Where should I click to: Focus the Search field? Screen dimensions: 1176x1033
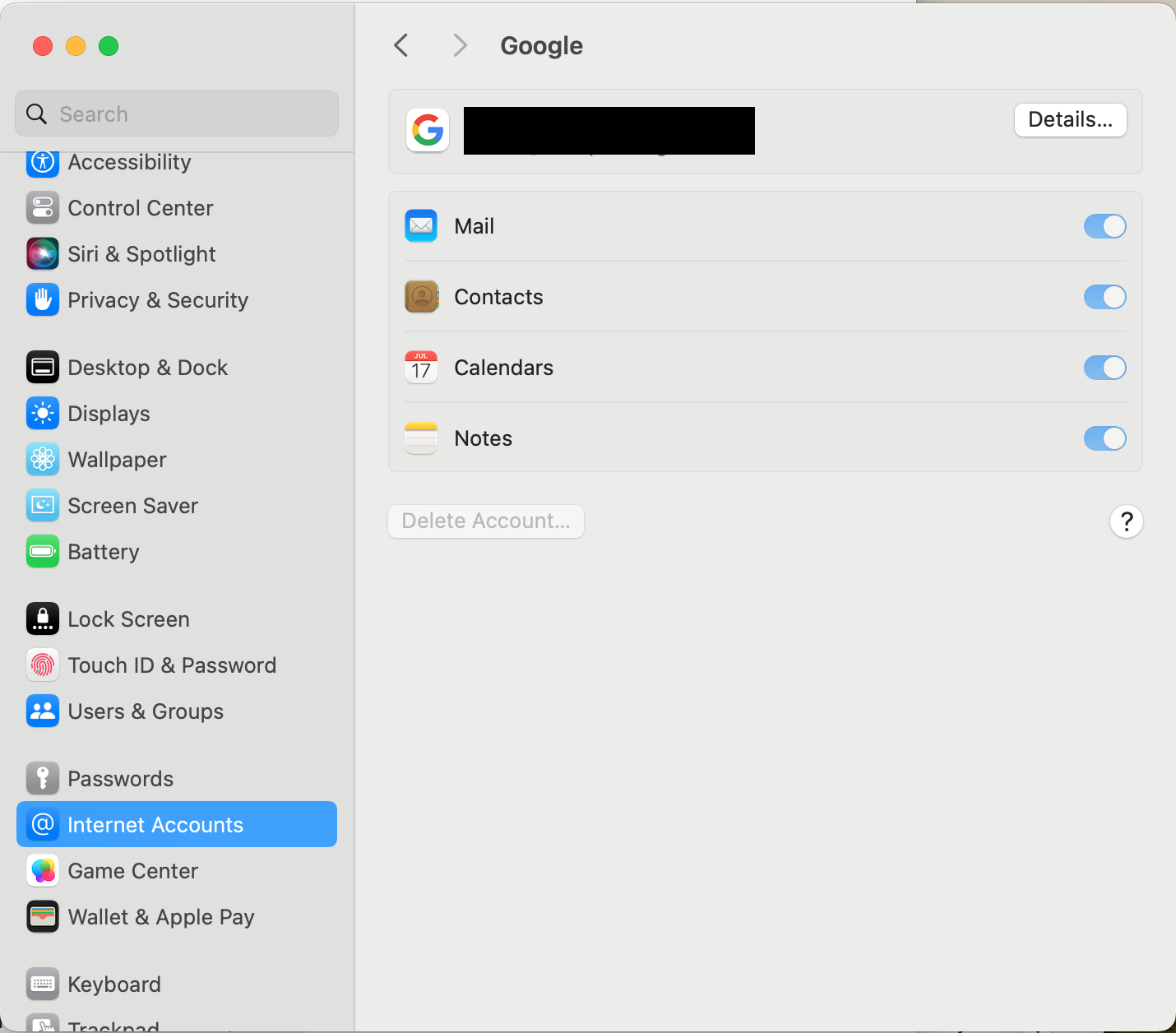[x=177, y=113]
